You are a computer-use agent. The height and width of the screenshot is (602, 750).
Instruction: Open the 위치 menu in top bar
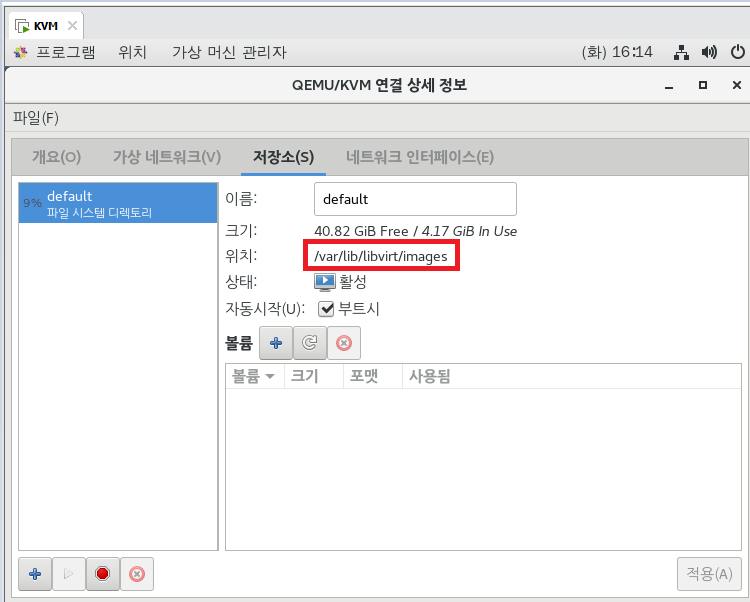tap(132, 52)
